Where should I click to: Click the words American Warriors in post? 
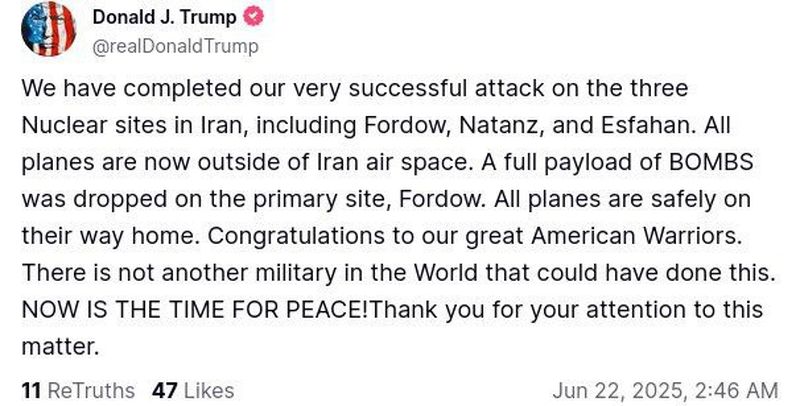pyautogui.click(x=636, y=236)
